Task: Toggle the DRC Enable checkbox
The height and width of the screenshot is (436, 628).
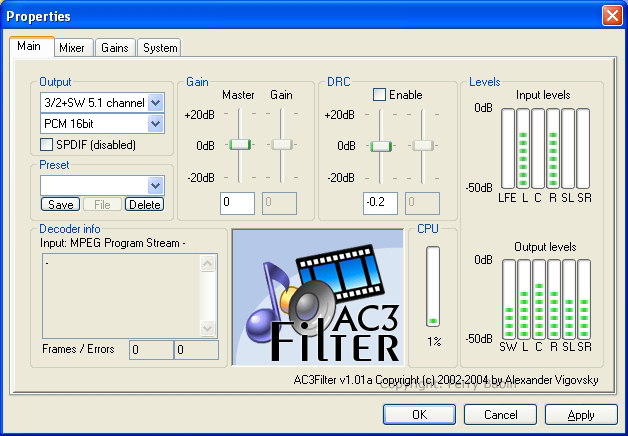Action: point(380,95)
